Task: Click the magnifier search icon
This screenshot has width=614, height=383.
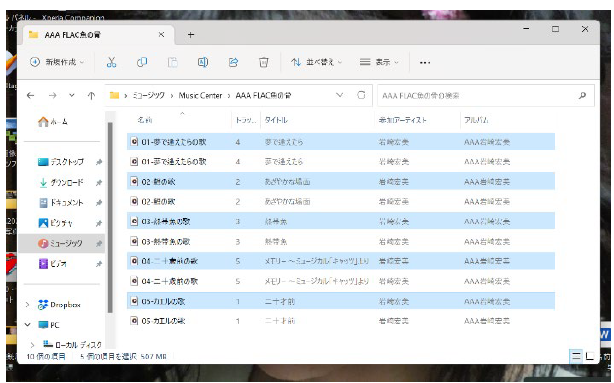Action: (582, 95)
